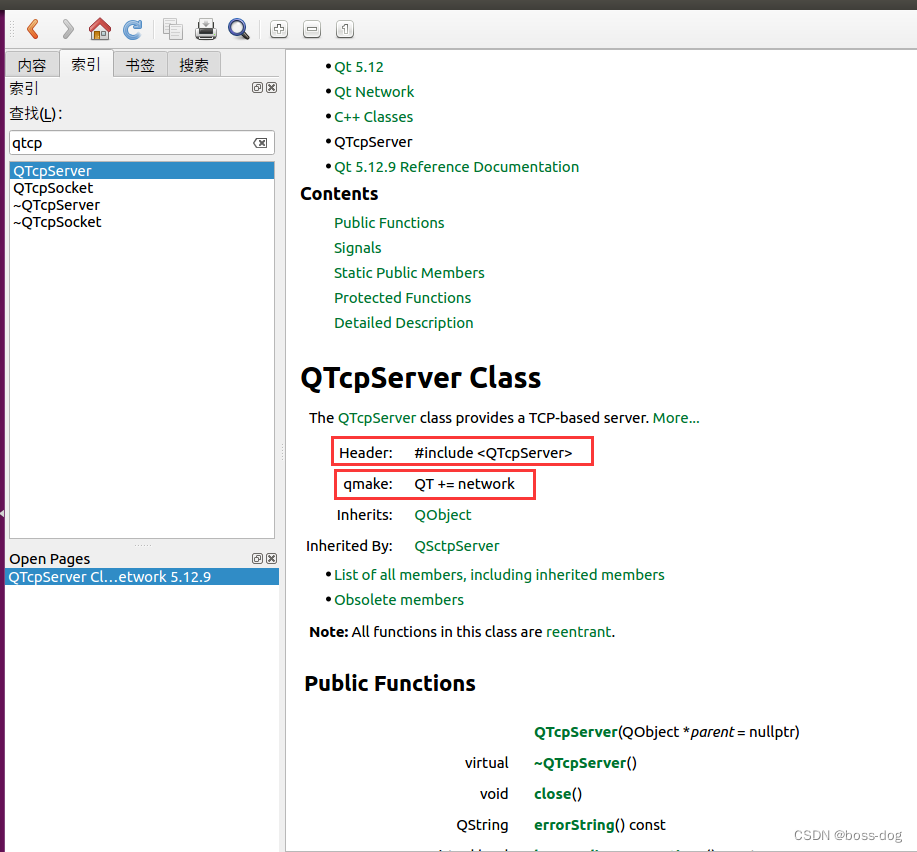Open QTcpServer constructor function link

tap(575, 732)
